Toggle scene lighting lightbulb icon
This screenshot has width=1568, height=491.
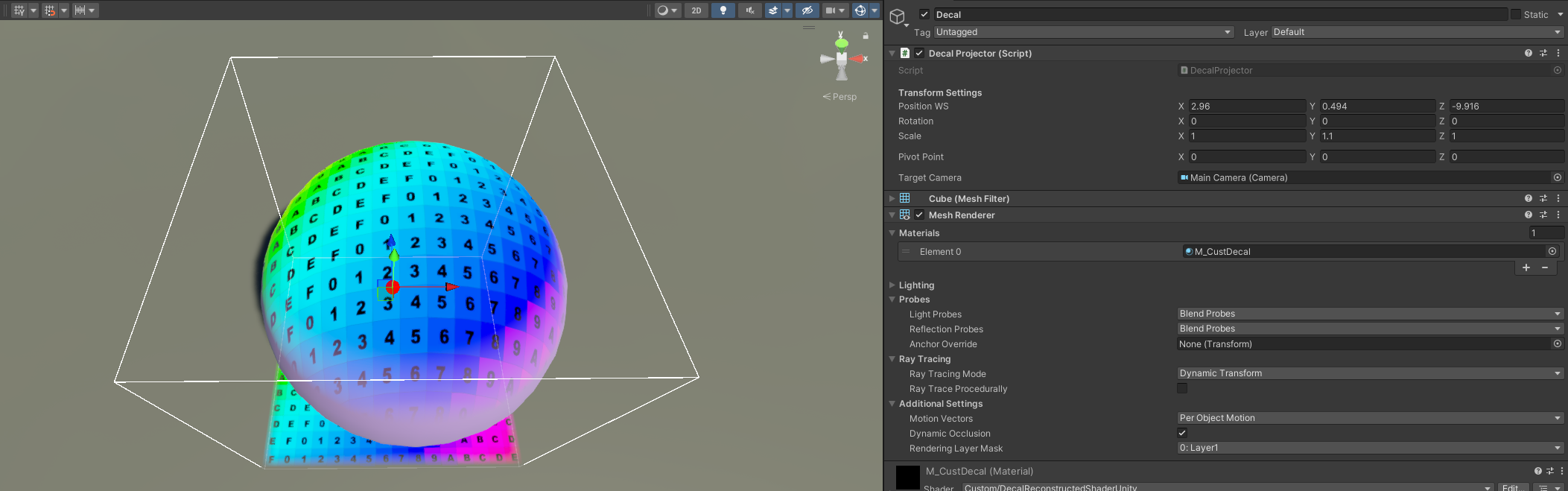[x=723, y=10]
